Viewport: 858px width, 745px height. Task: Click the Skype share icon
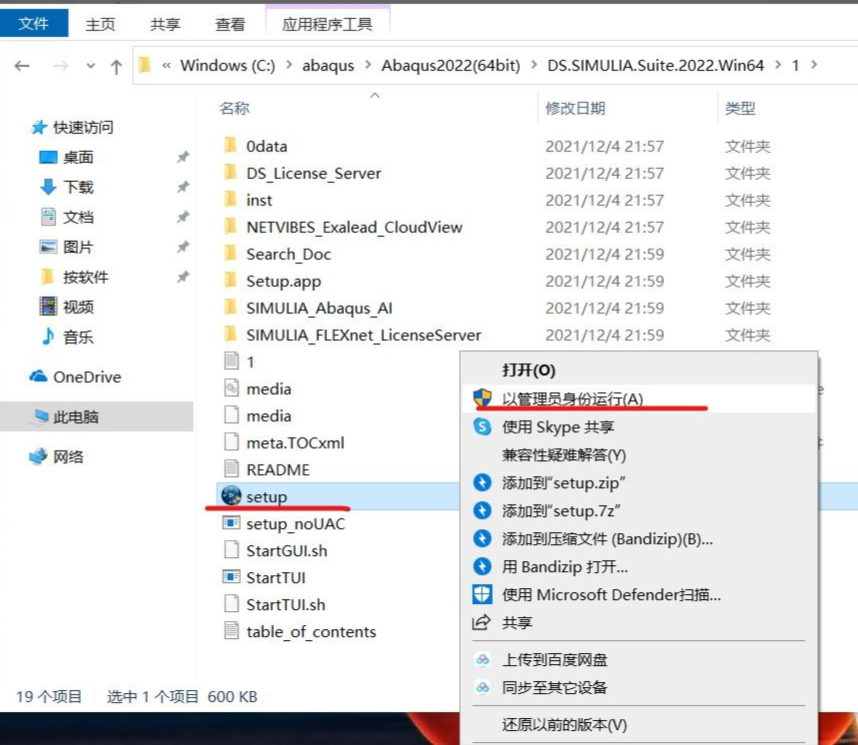tap(482, 426)
